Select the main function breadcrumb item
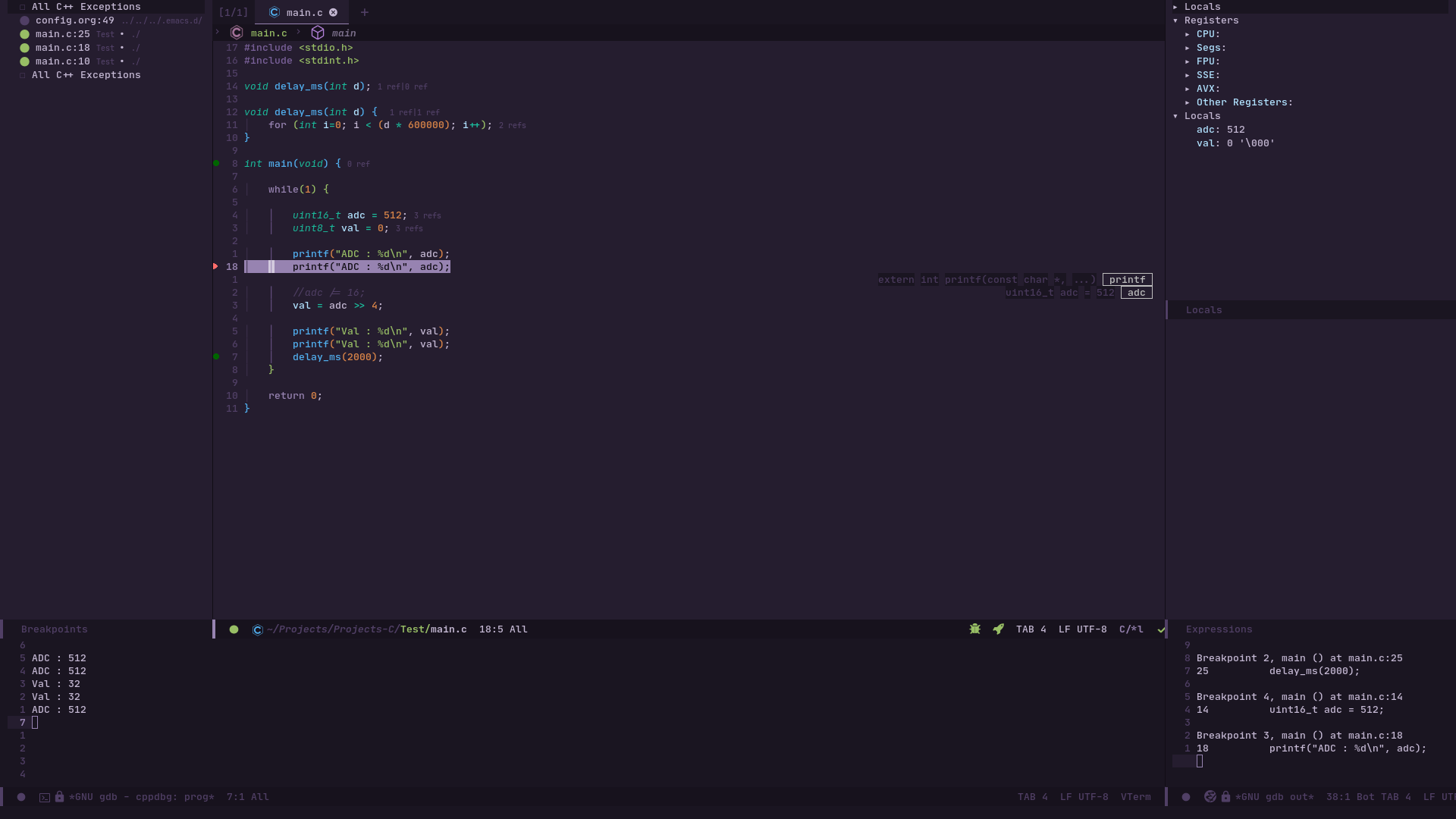 [344, 33]
